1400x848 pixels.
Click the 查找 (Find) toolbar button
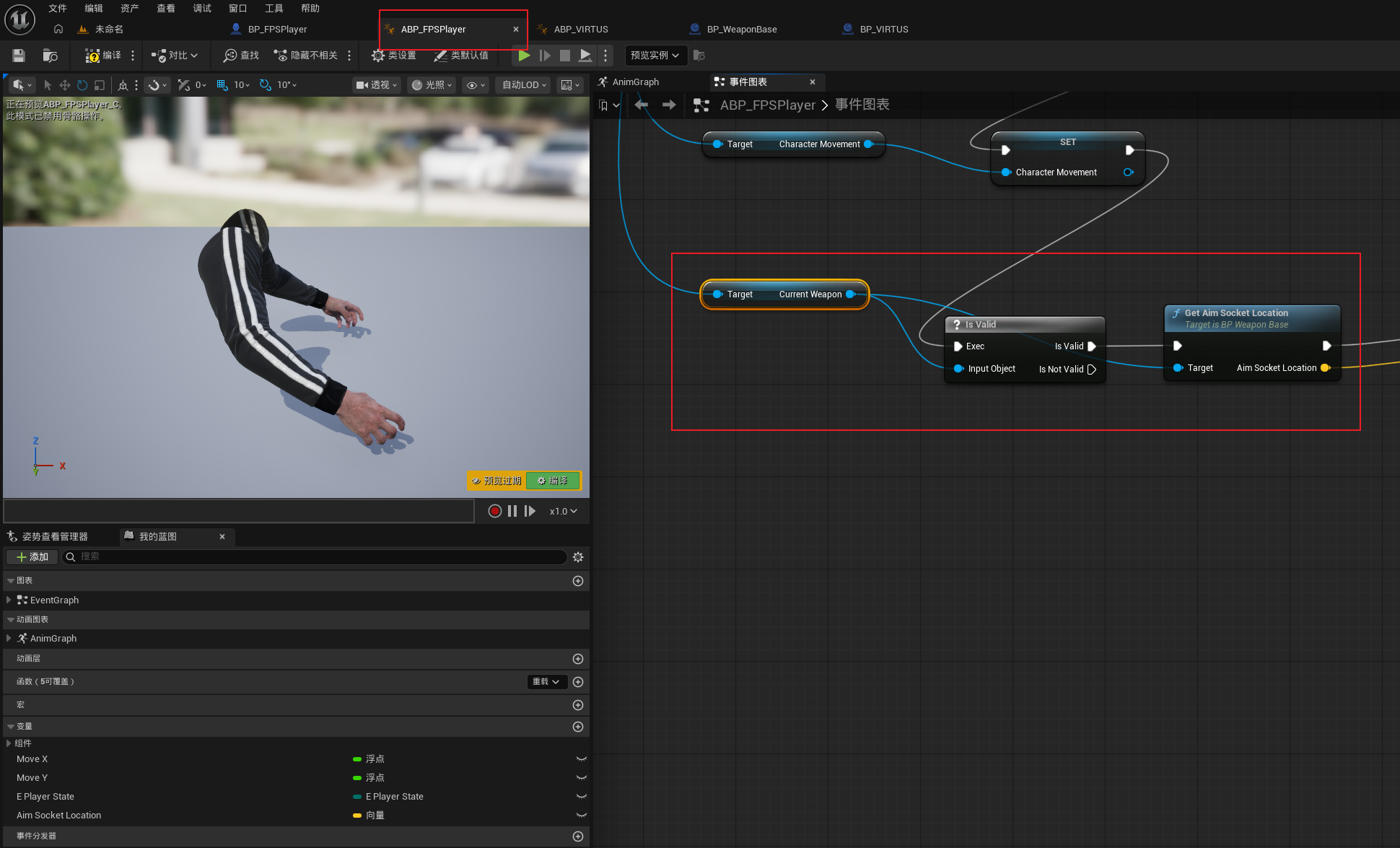pyautogui.click(x=241, y=56)
